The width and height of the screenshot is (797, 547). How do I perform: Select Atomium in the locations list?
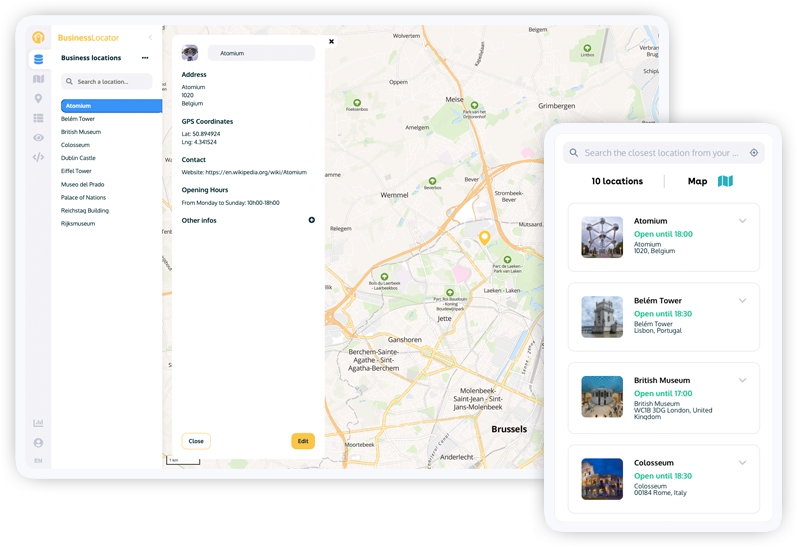111,106
